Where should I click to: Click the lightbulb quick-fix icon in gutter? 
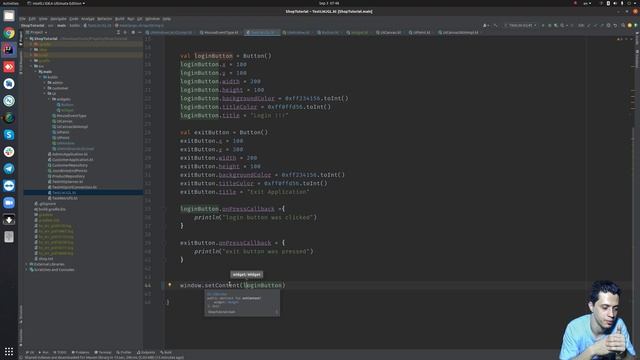[x=170, y=284]
